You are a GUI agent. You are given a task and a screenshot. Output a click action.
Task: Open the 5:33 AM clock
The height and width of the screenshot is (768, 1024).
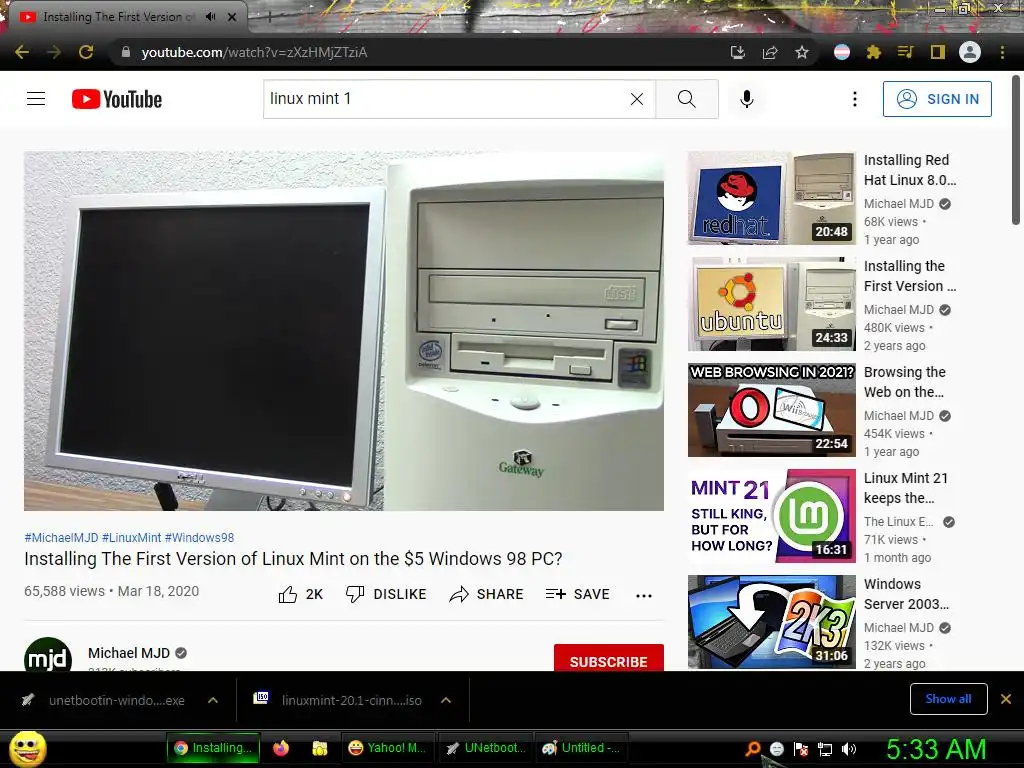click(x=936, y=749)
